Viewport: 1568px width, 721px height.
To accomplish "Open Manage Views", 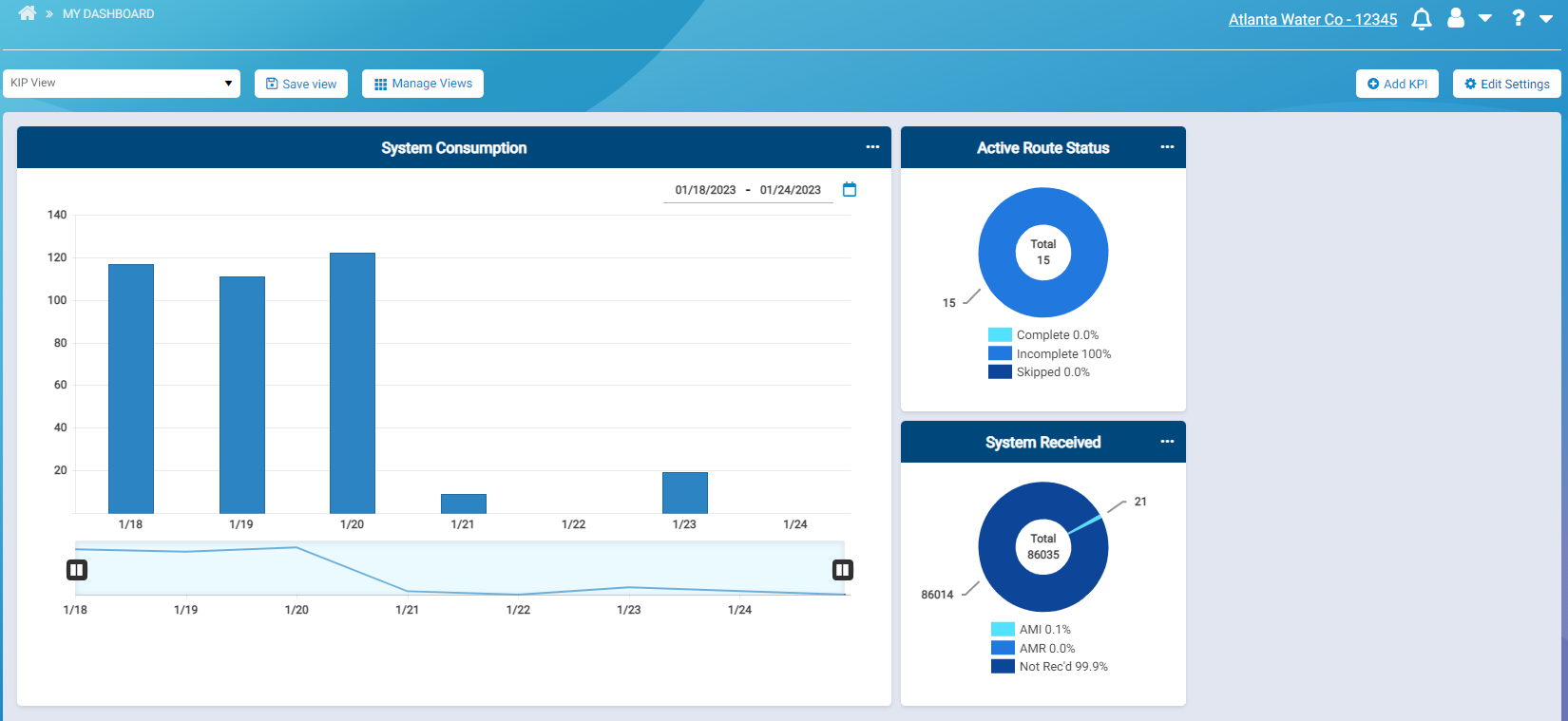I will click(x=423, y=84).
